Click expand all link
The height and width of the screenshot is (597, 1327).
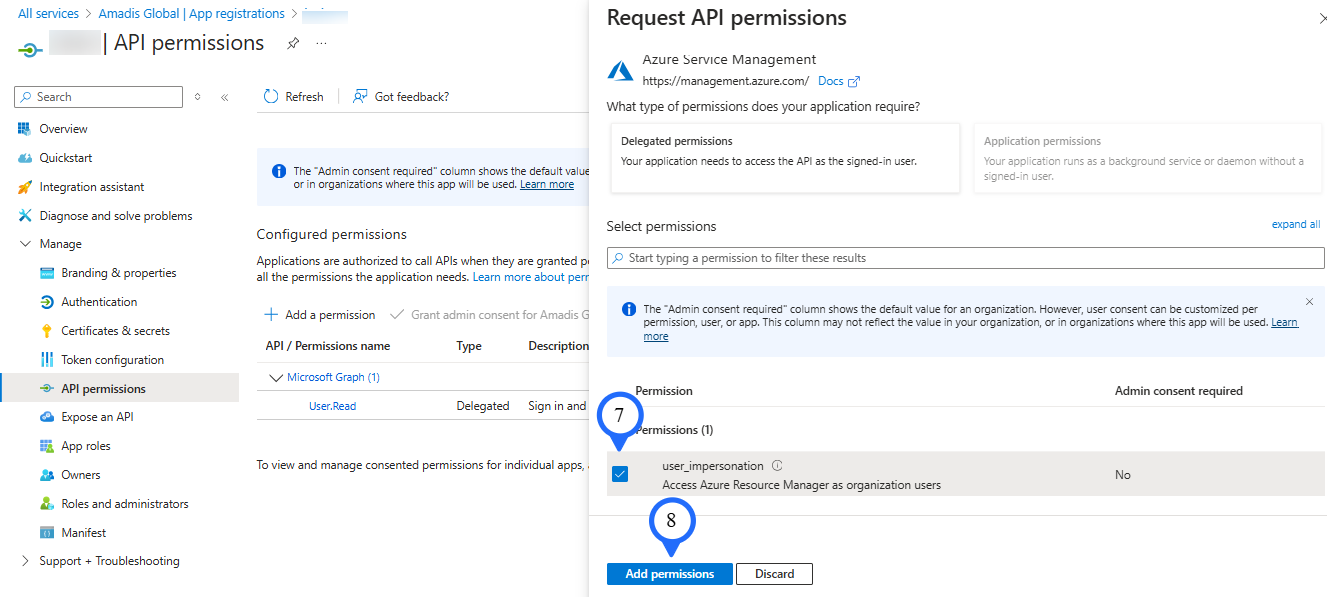(1296, 225)
